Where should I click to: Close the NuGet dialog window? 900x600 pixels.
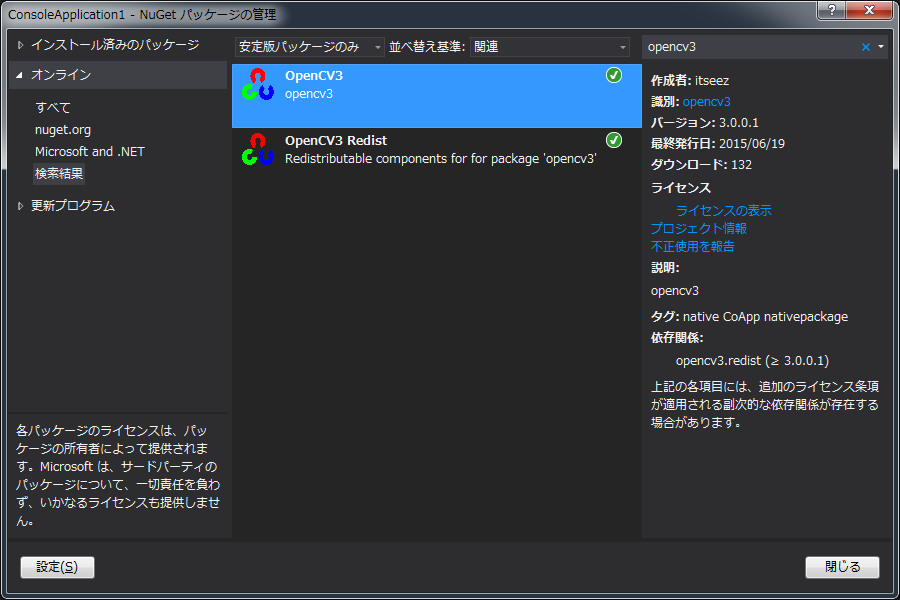click(x=870, y=10)
